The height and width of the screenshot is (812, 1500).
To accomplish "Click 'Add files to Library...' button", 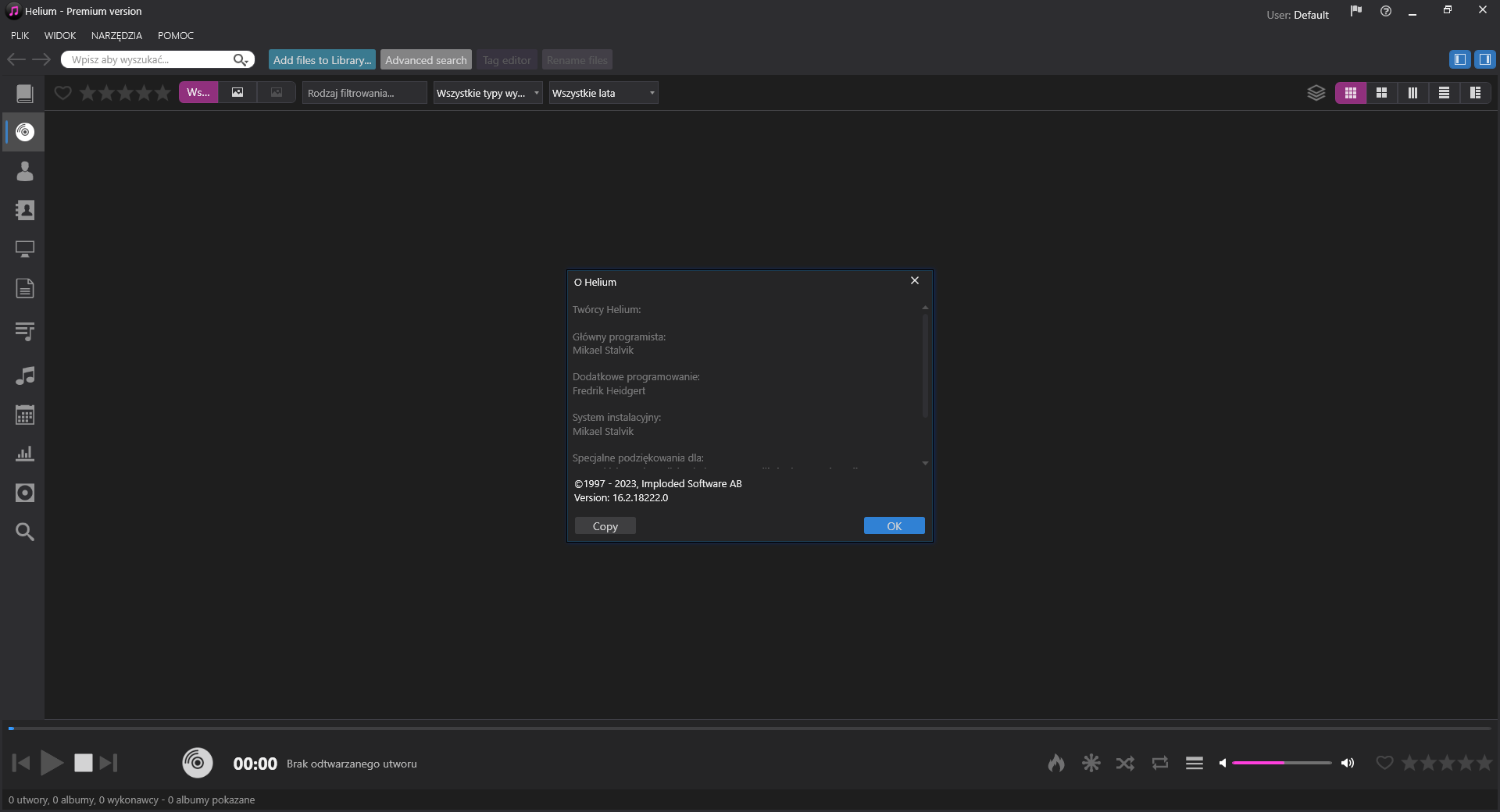I will coord(323,60).
